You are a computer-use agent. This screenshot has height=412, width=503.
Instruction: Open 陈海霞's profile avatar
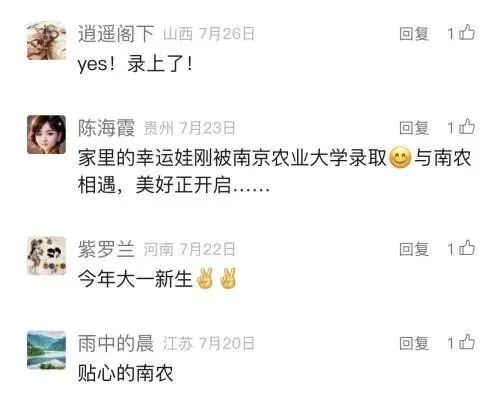(x=46, y=135)
